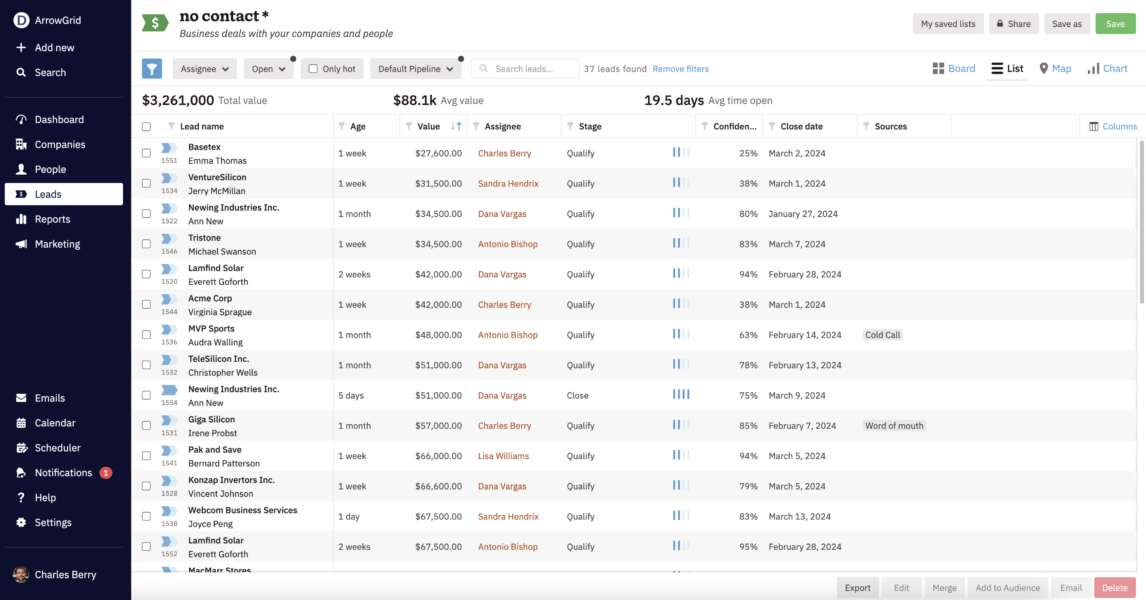Click the Remove filters link
1146x600 pixels.
coord(678,68)
